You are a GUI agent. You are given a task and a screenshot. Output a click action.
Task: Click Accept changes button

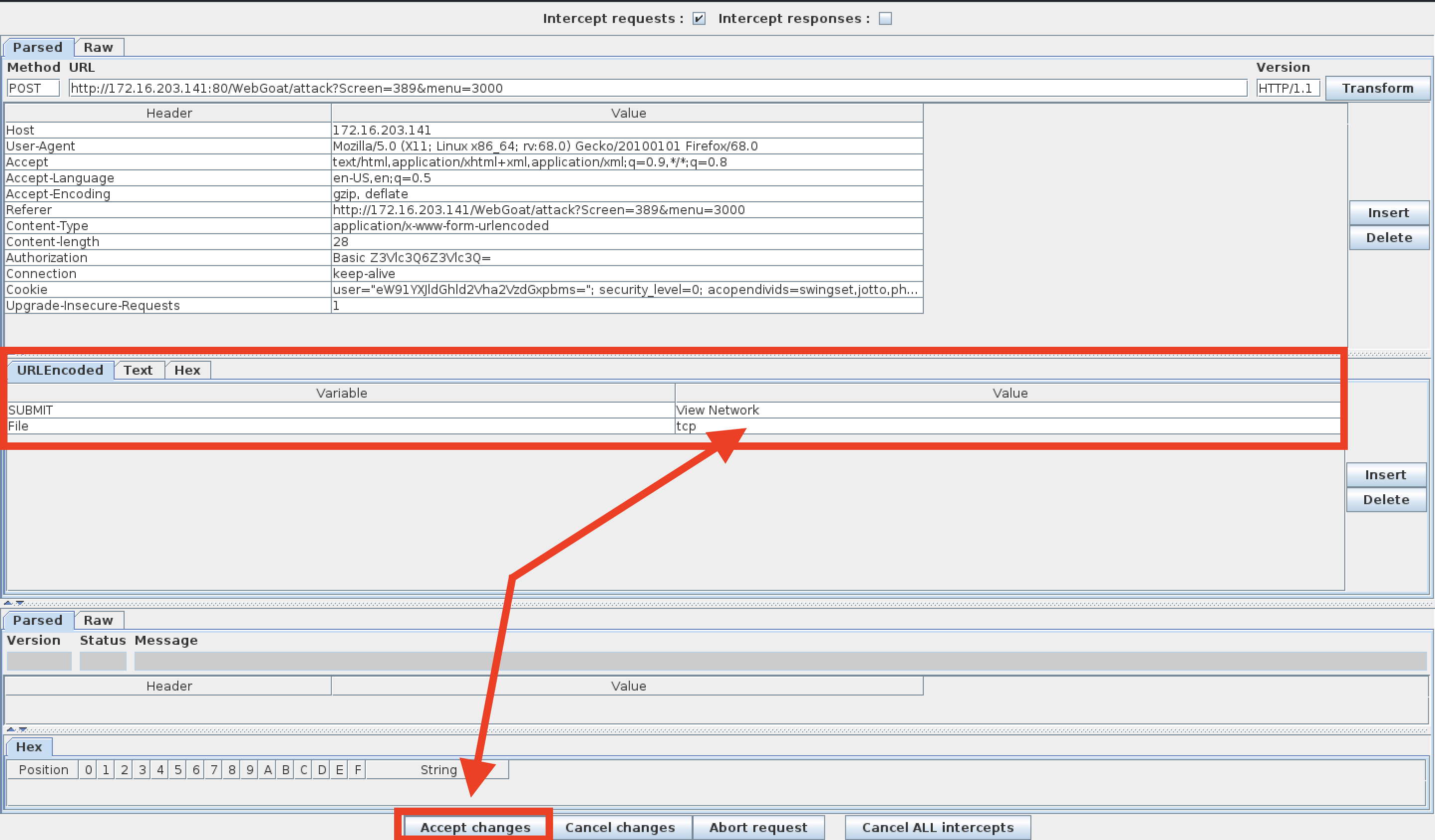[475, 827]
